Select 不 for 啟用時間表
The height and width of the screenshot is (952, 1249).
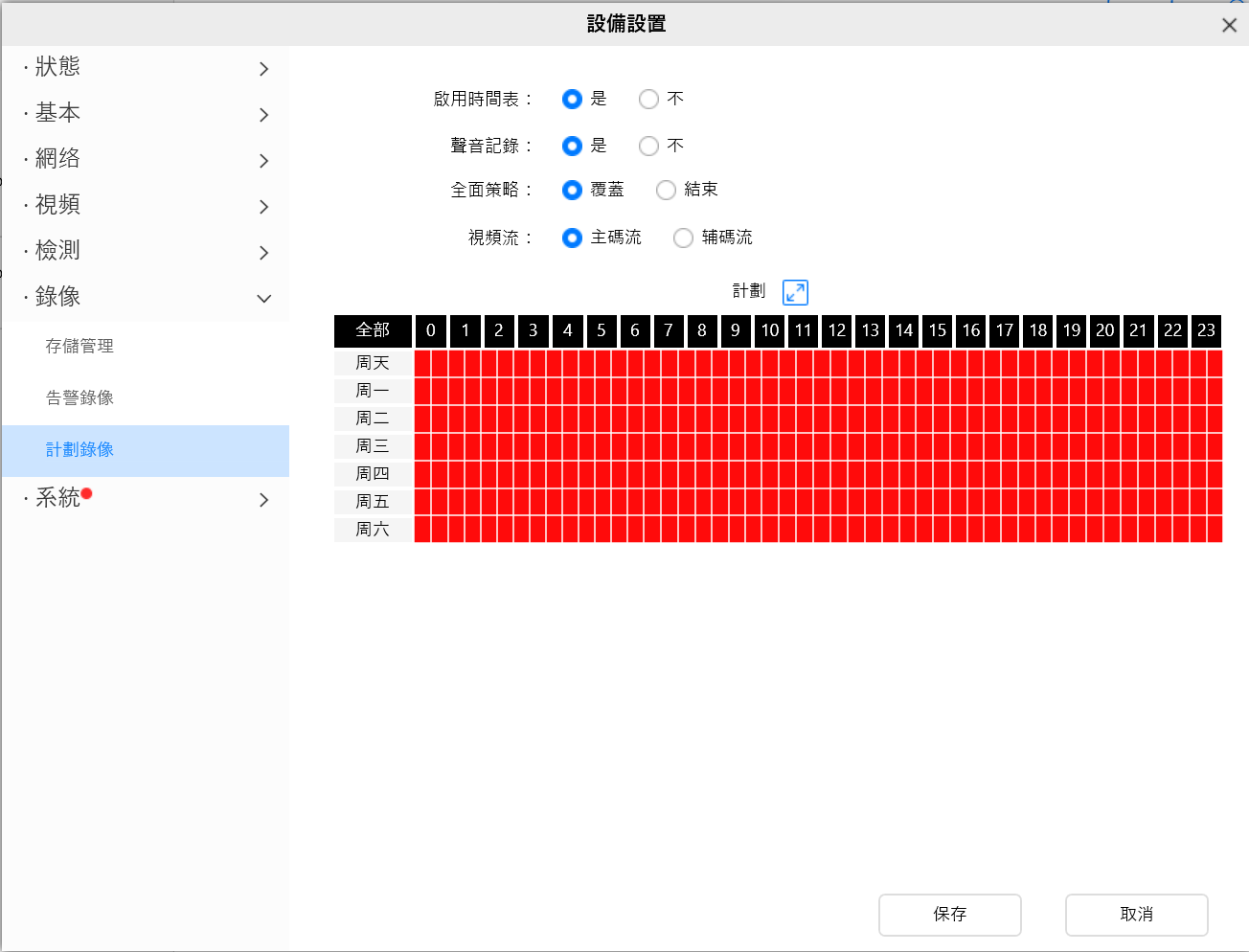pos(648,99)
